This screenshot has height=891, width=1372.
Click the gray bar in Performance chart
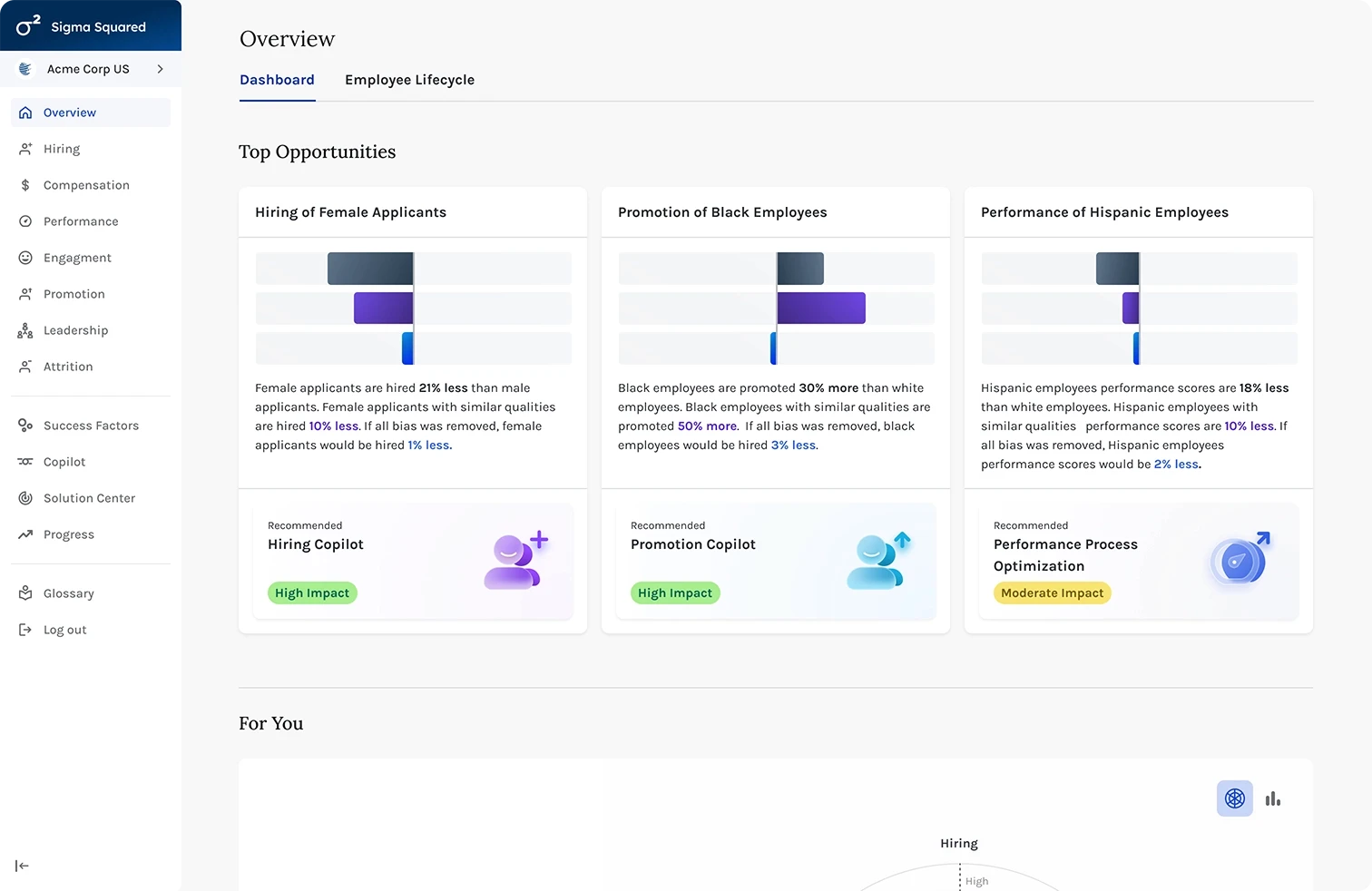(1117, 269)
